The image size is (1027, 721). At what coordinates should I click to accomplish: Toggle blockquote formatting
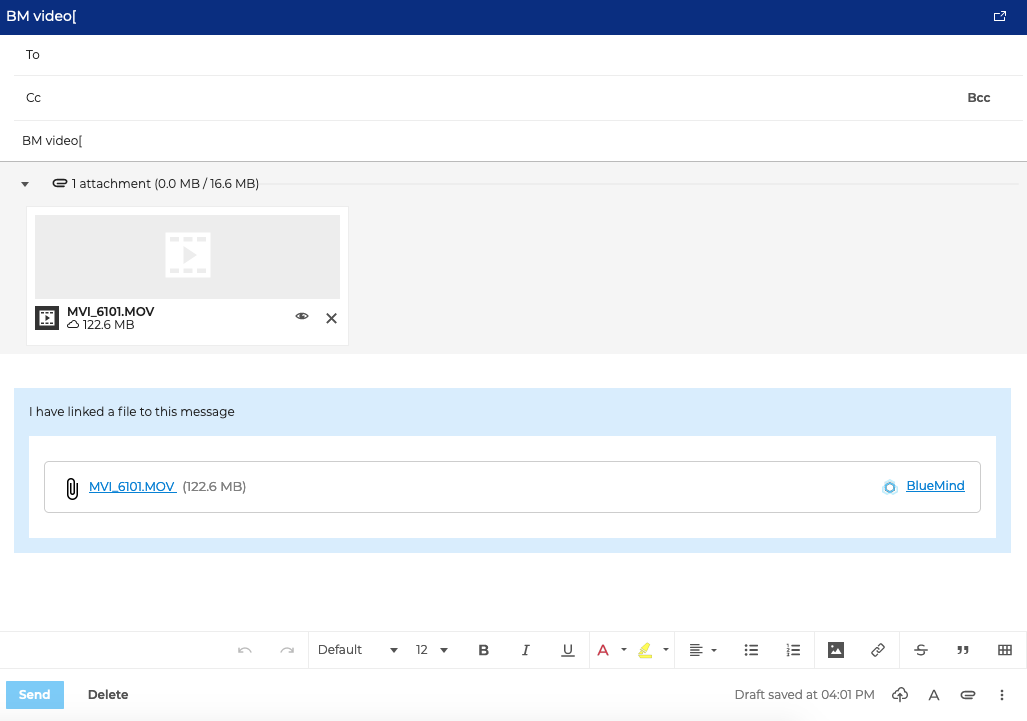tap(963, 650)
